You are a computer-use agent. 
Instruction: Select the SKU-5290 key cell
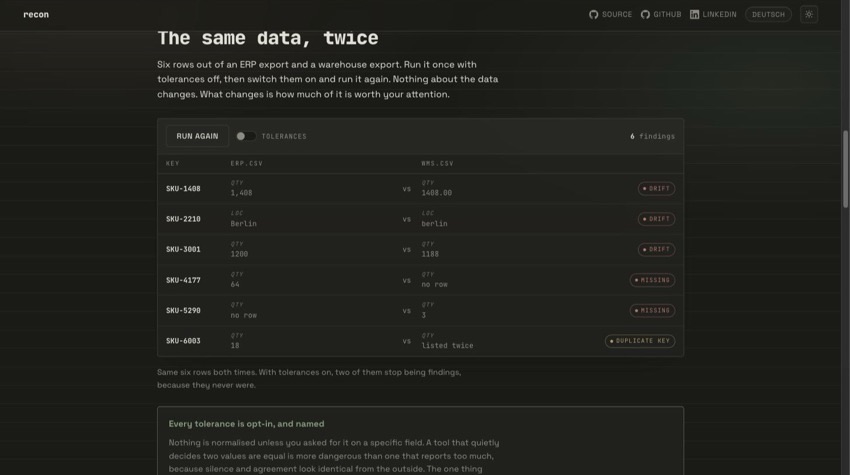[183, 311]
